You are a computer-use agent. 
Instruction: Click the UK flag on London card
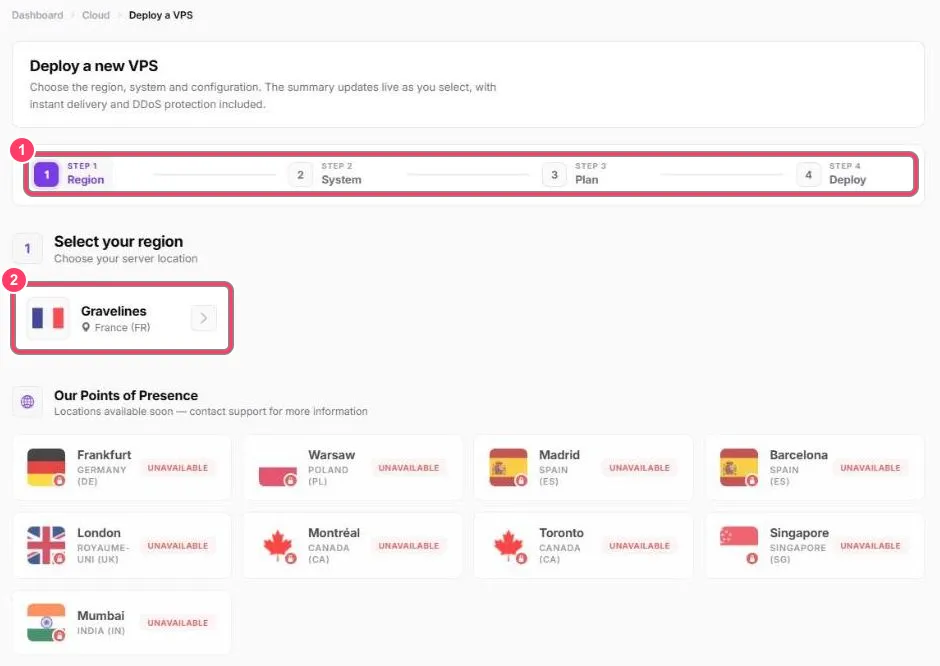pos(46,545)
